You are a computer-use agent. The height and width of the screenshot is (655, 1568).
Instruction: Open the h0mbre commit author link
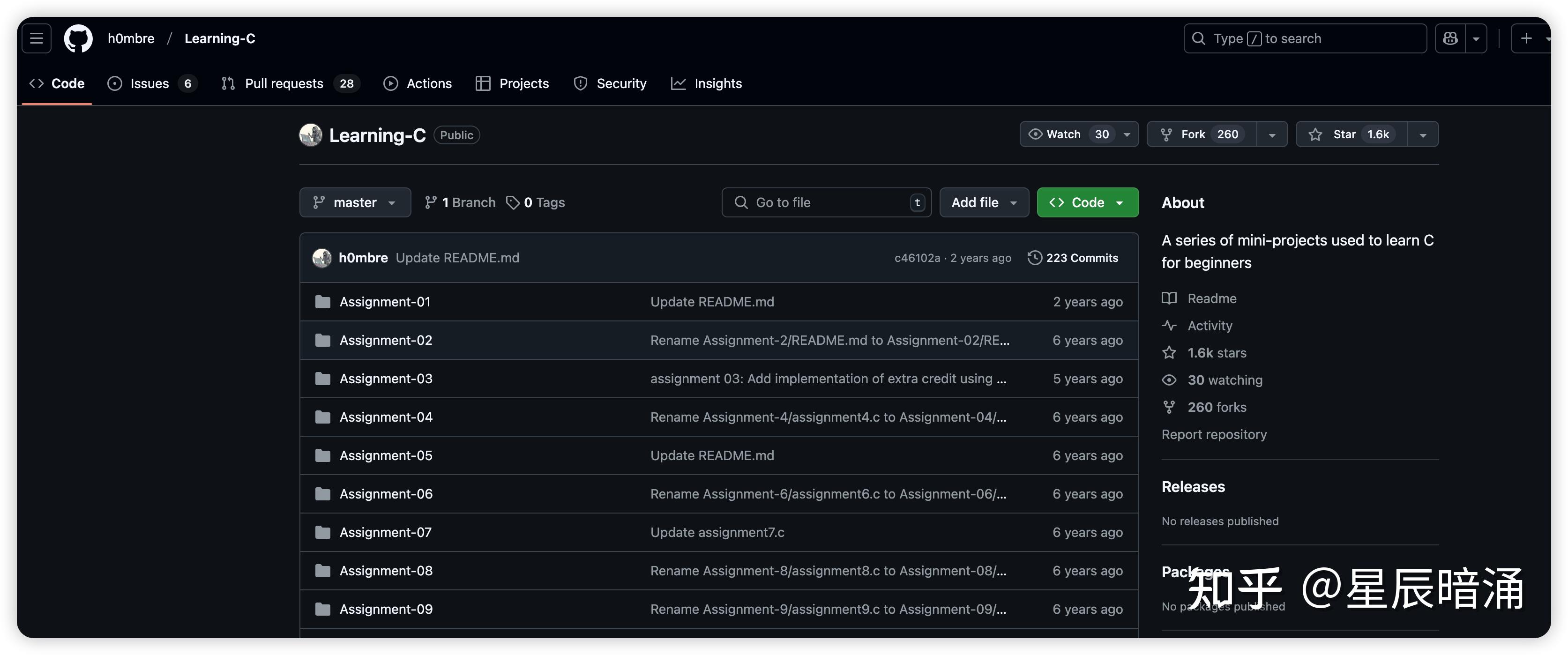(x=363, y=258)
